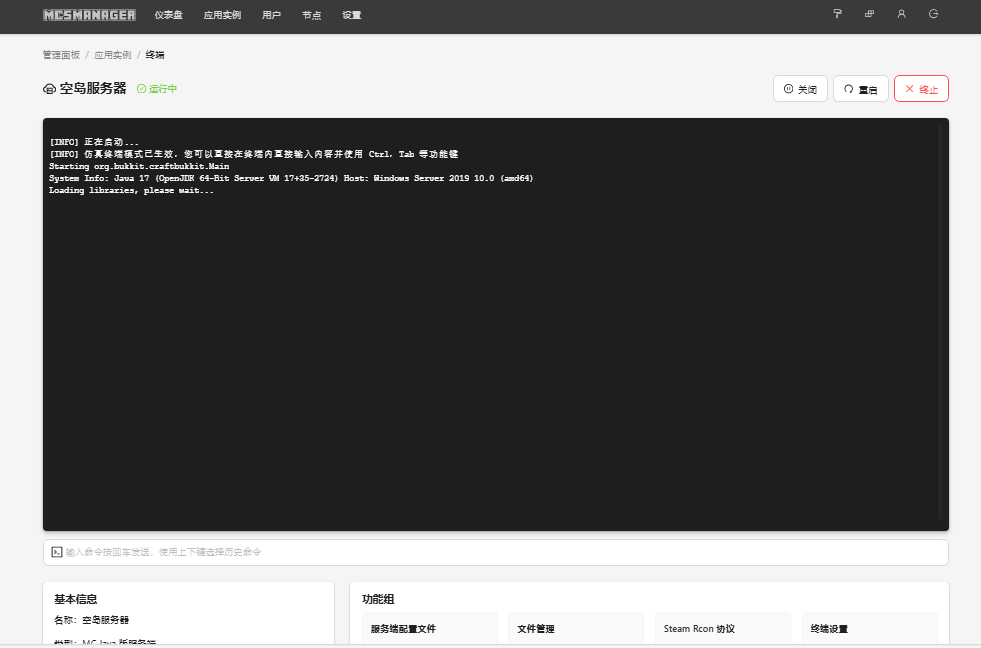
Task: Open the 文件管理 function card
Action: (575, 629)
